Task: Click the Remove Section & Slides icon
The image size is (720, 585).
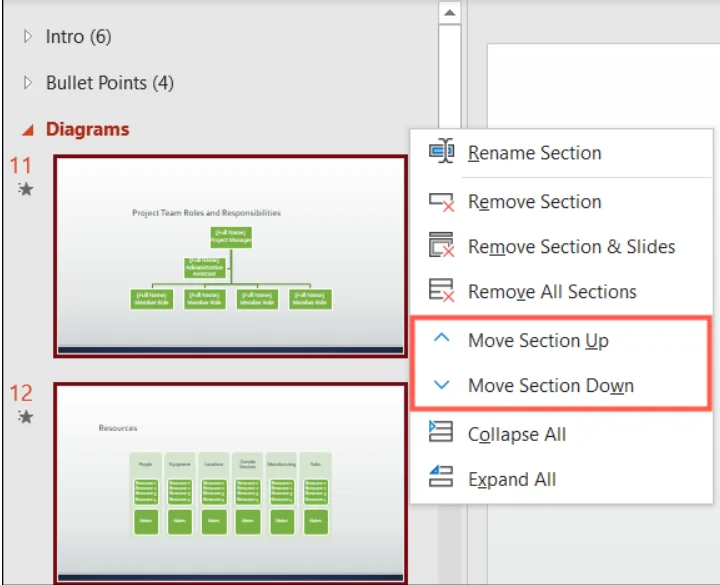Action: coord(441,245)
